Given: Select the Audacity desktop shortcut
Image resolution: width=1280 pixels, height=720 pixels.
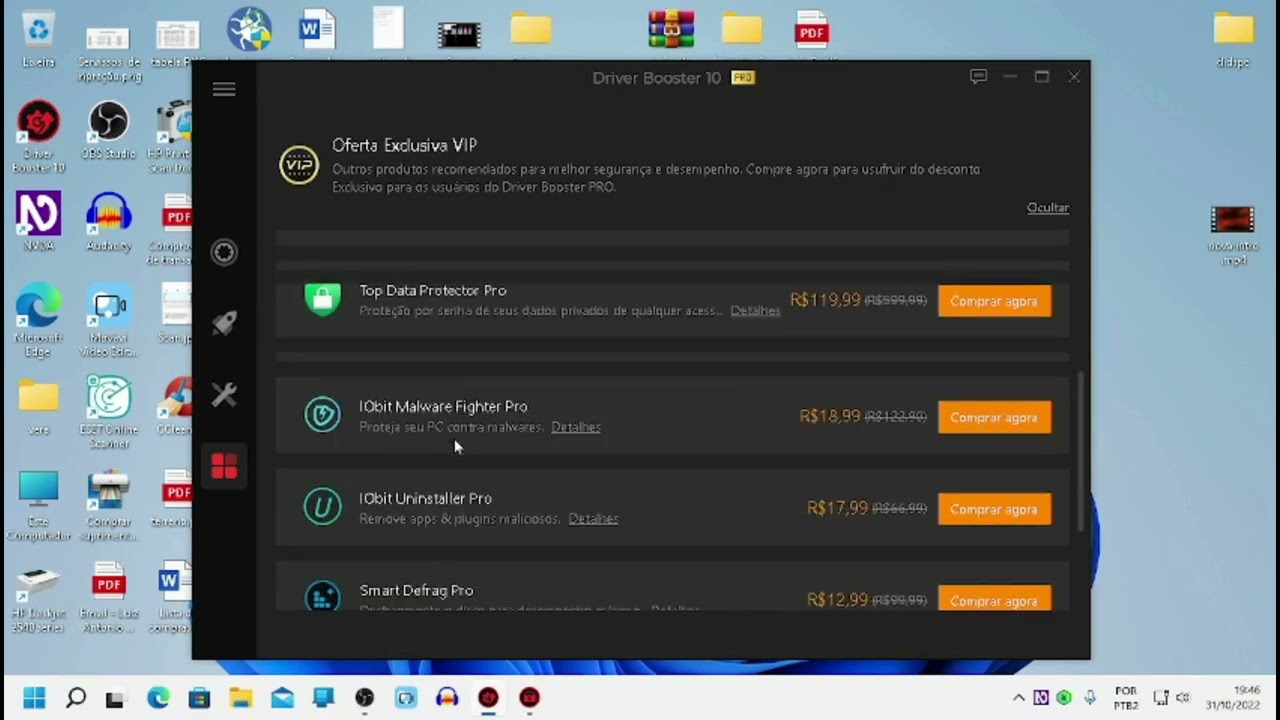Looking at the screenshot, I should pos(108,222).
